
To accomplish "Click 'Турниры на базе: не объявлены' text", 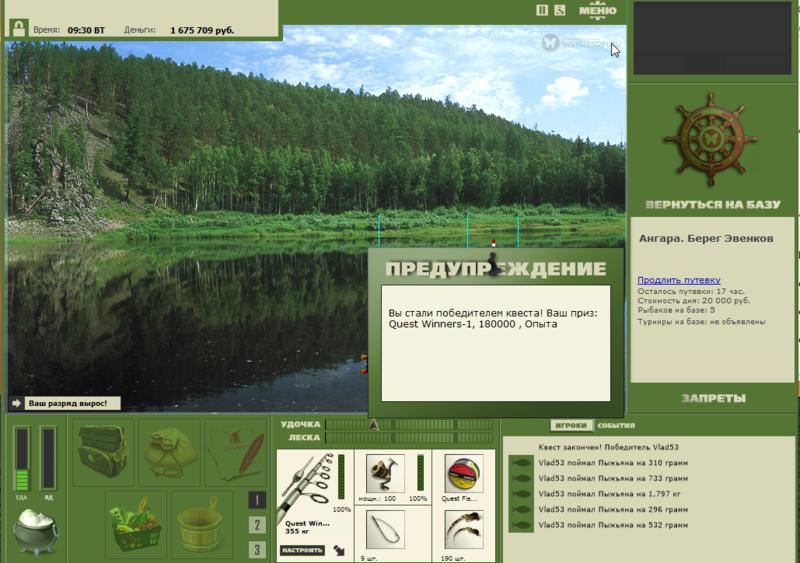I will (701, 322).
